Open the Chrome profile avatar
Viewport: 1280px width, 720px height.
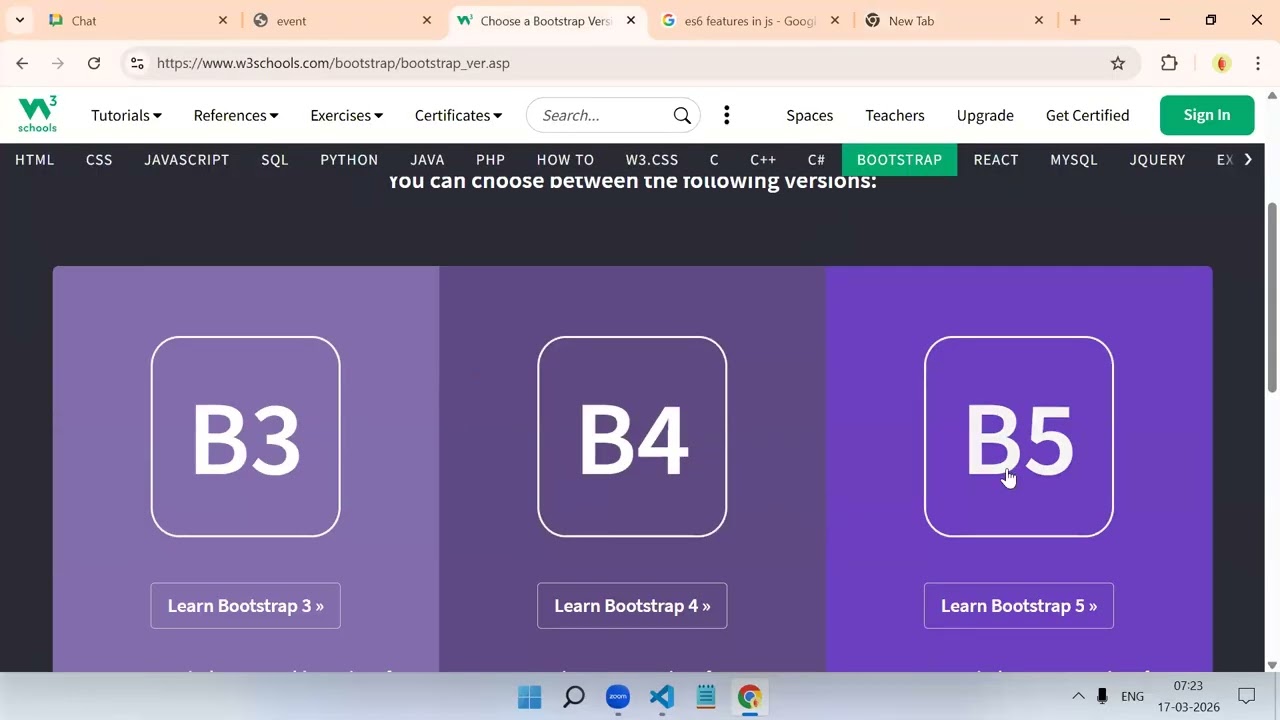coord(1221,63)
